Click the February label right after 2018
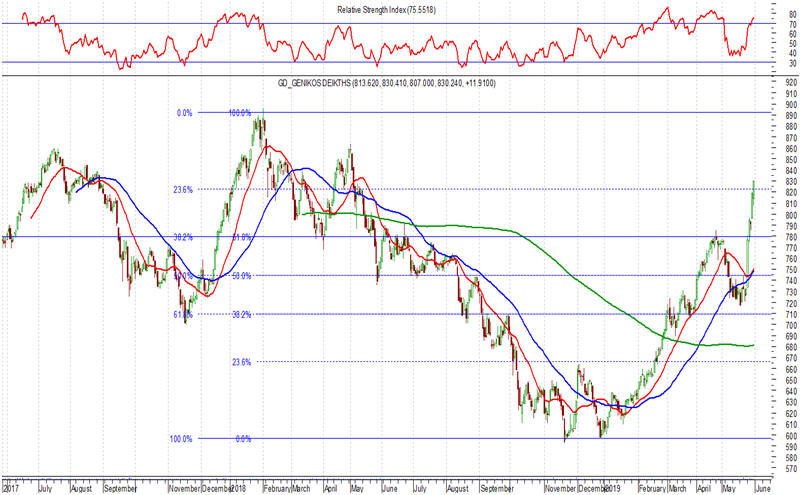This screenshot has width=801, height=495. click(277, 489)
